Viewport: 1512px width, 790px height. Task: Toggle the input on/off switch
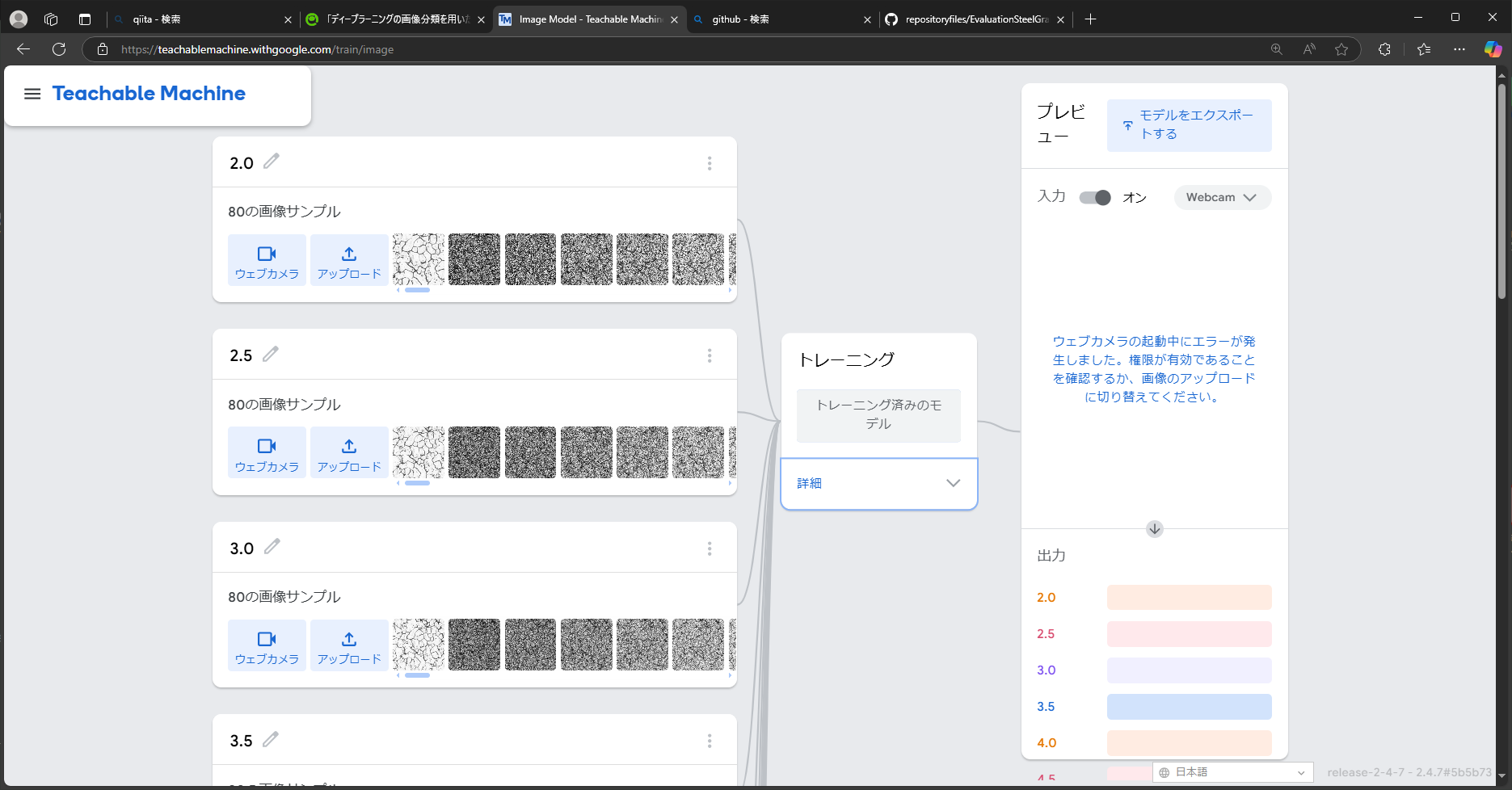pyautogui.click(x=1095, y=198)
